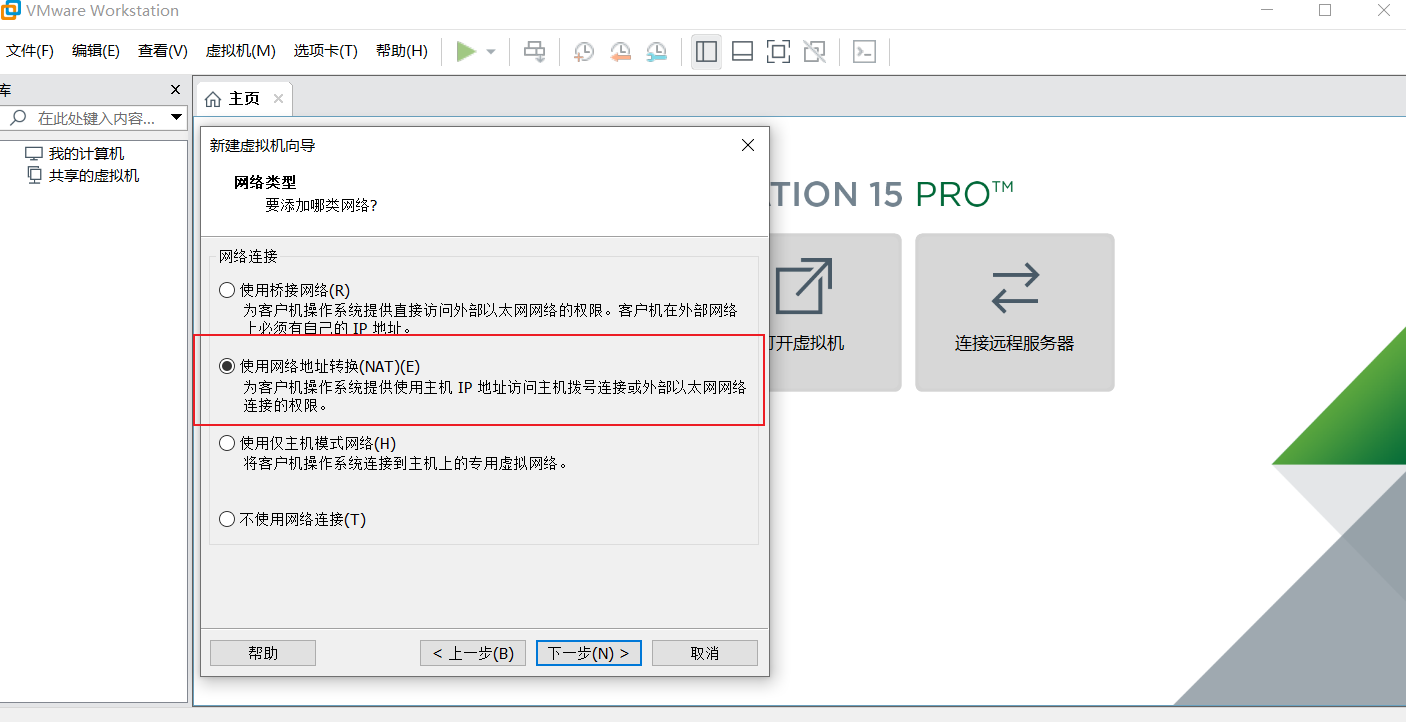Close the 新建虚拟机向导 dialog
Image resolution: width=1406 pixels, height=722 pixels.
tap(747, 145)
